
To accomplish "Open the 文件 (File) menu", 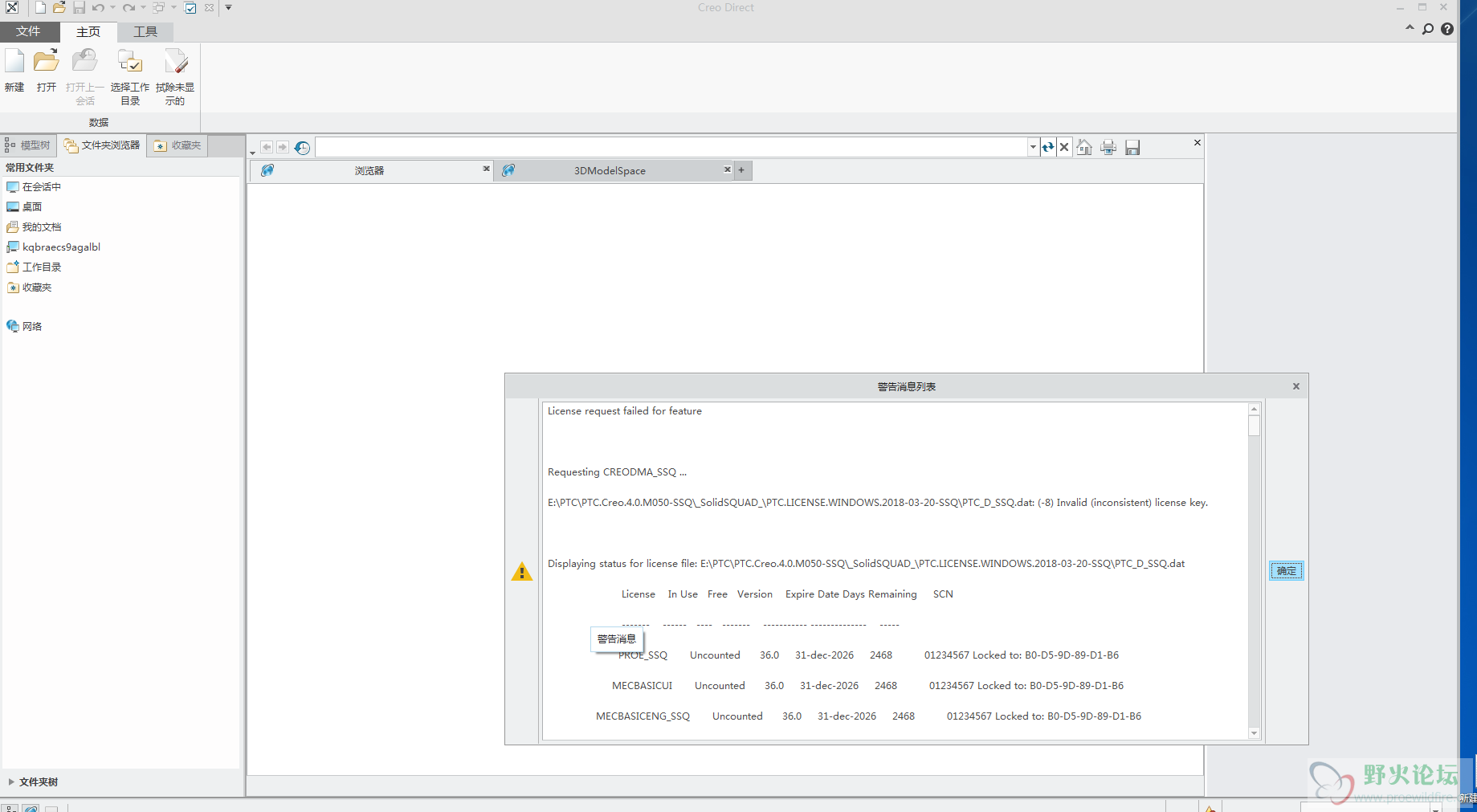I will click(x=29, y=31).
